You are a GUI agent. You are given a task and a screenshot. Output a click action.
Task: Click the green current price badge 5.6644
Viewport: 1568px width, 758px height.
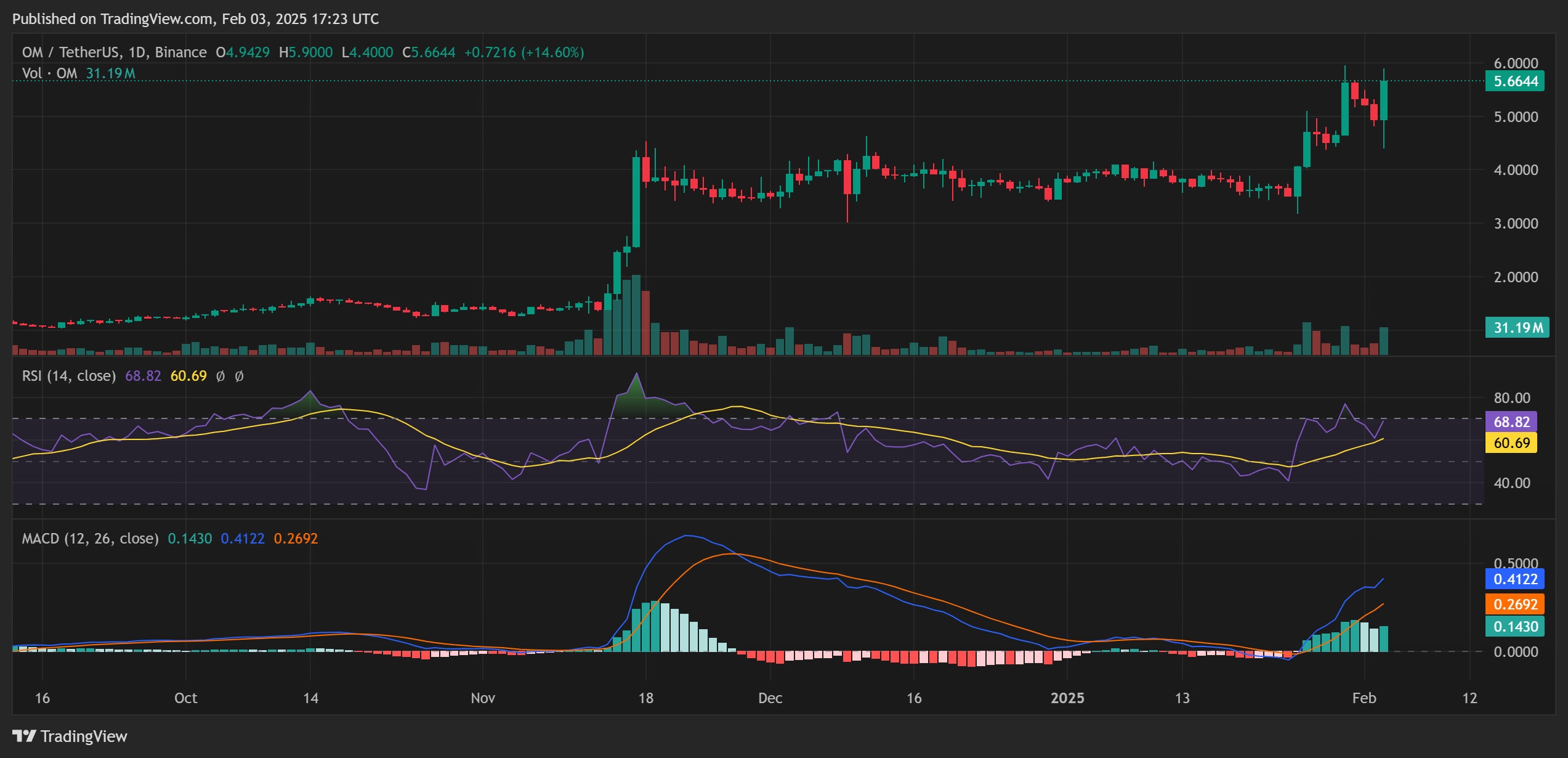click(x=1514, y=81)
